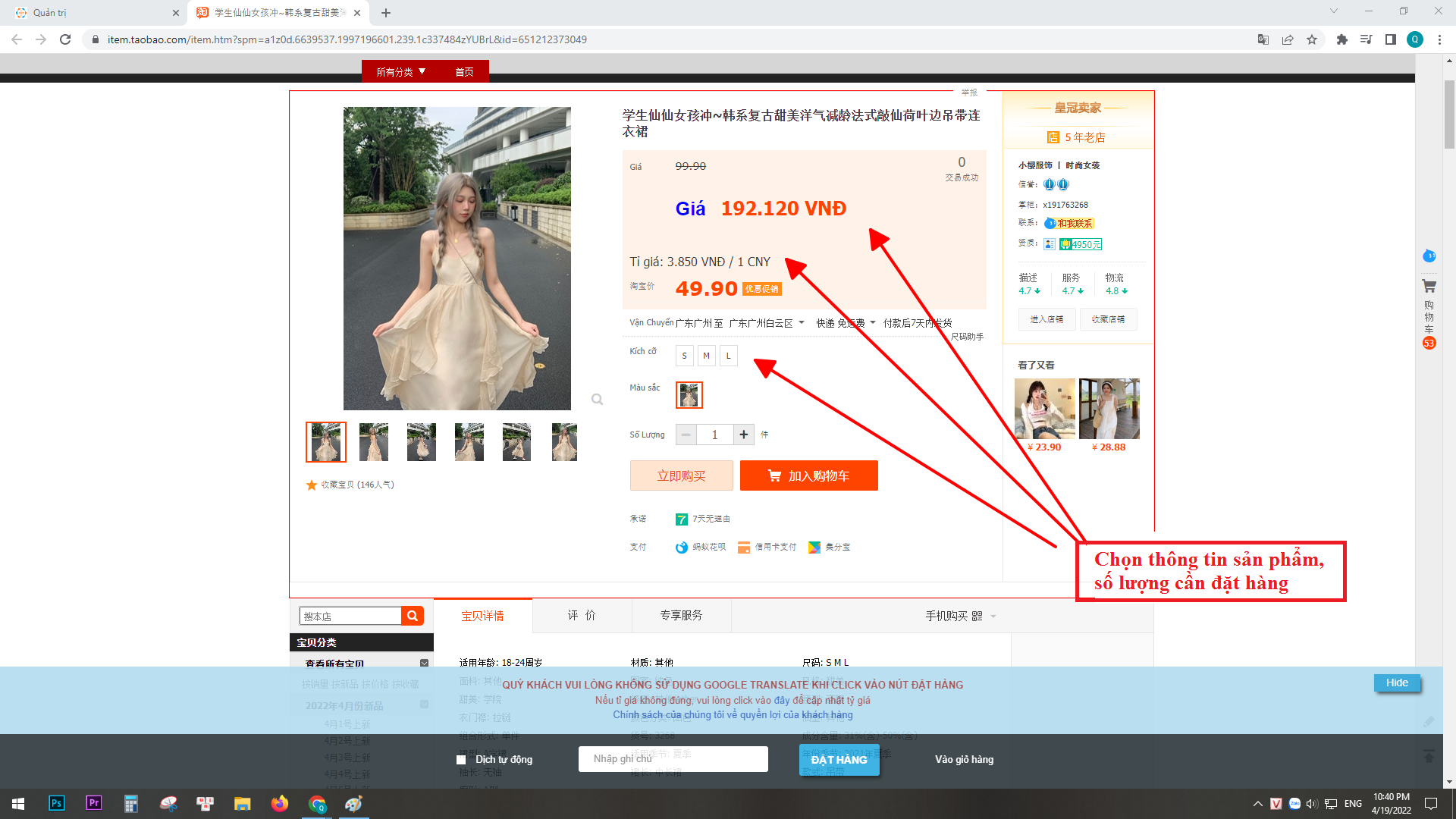
Task: Open the shopping cart icon in right sidebar
Action: pos(1429,287)
